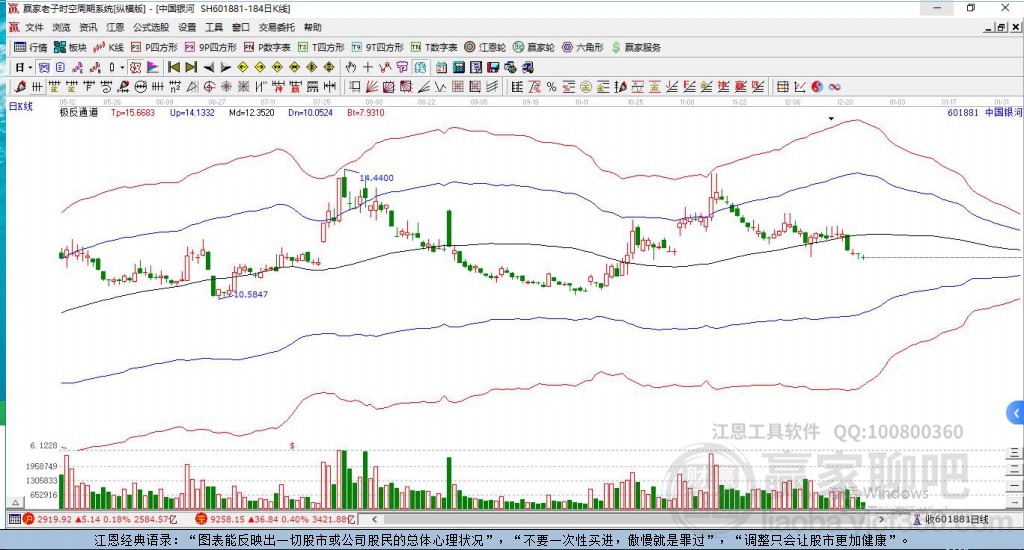Click the axis chart icon beside grid
The image size is (1024, 550).
[799, 86]
